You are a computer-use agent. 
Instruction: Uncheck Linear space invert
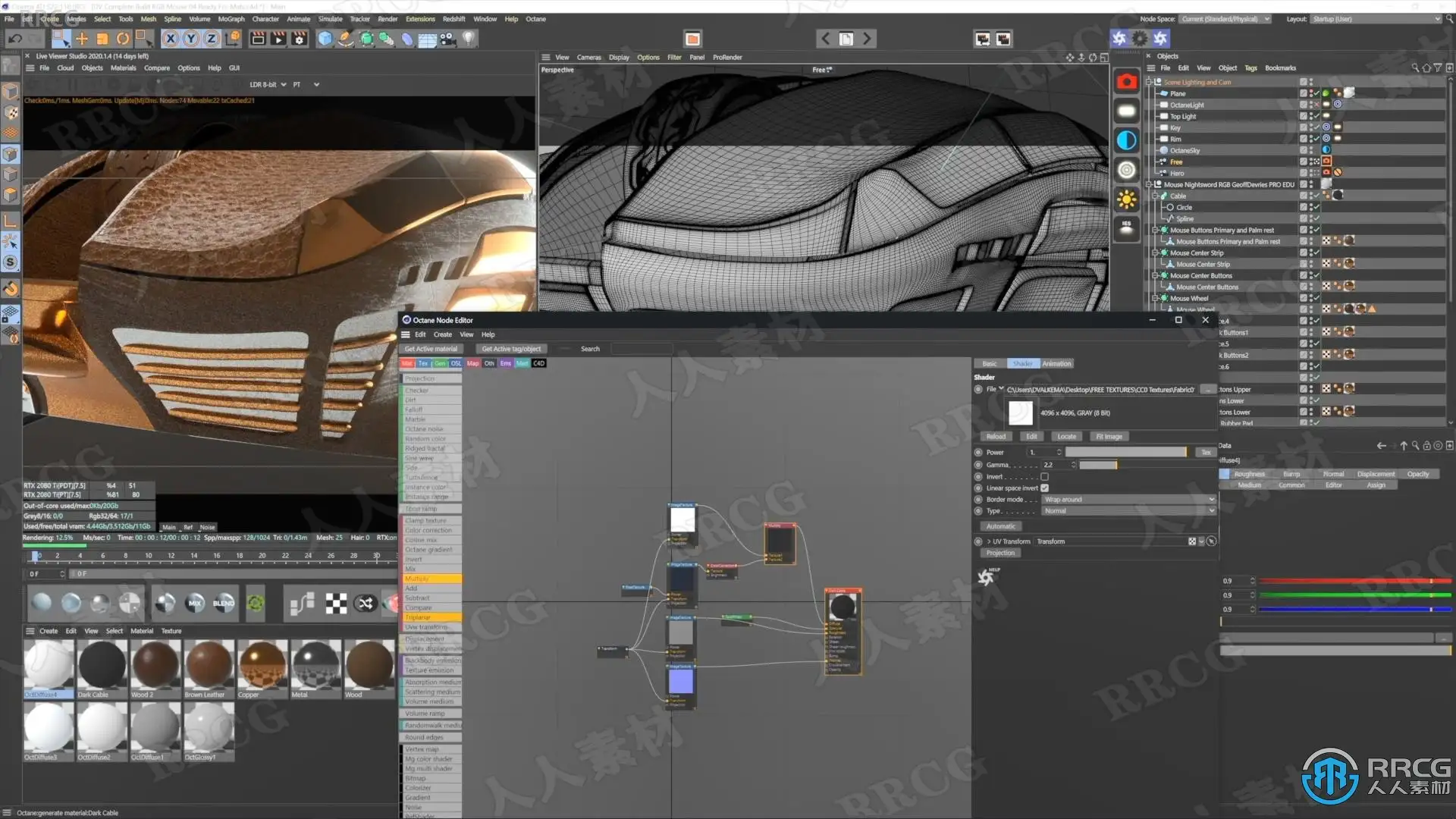pos(1044,488)
